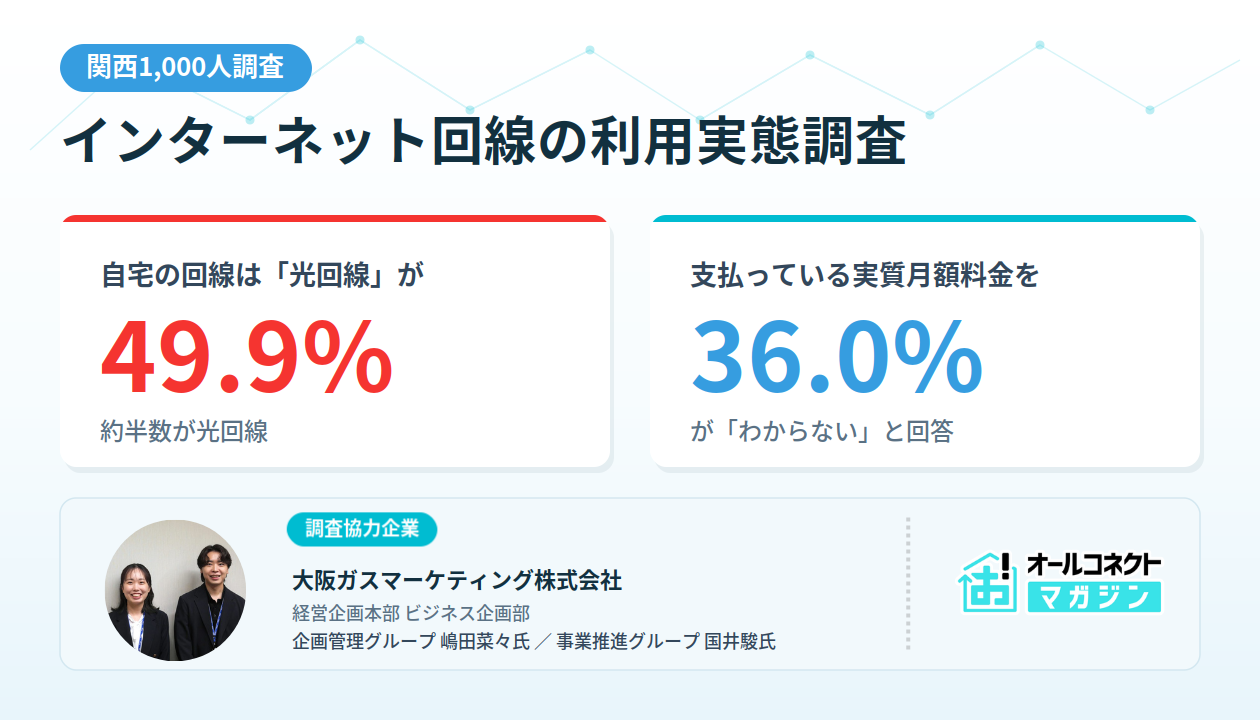Click the 経営企画本部 ビジネス企画部 line
This screenshot has width=1260, height=720.
tap(410, 613)
